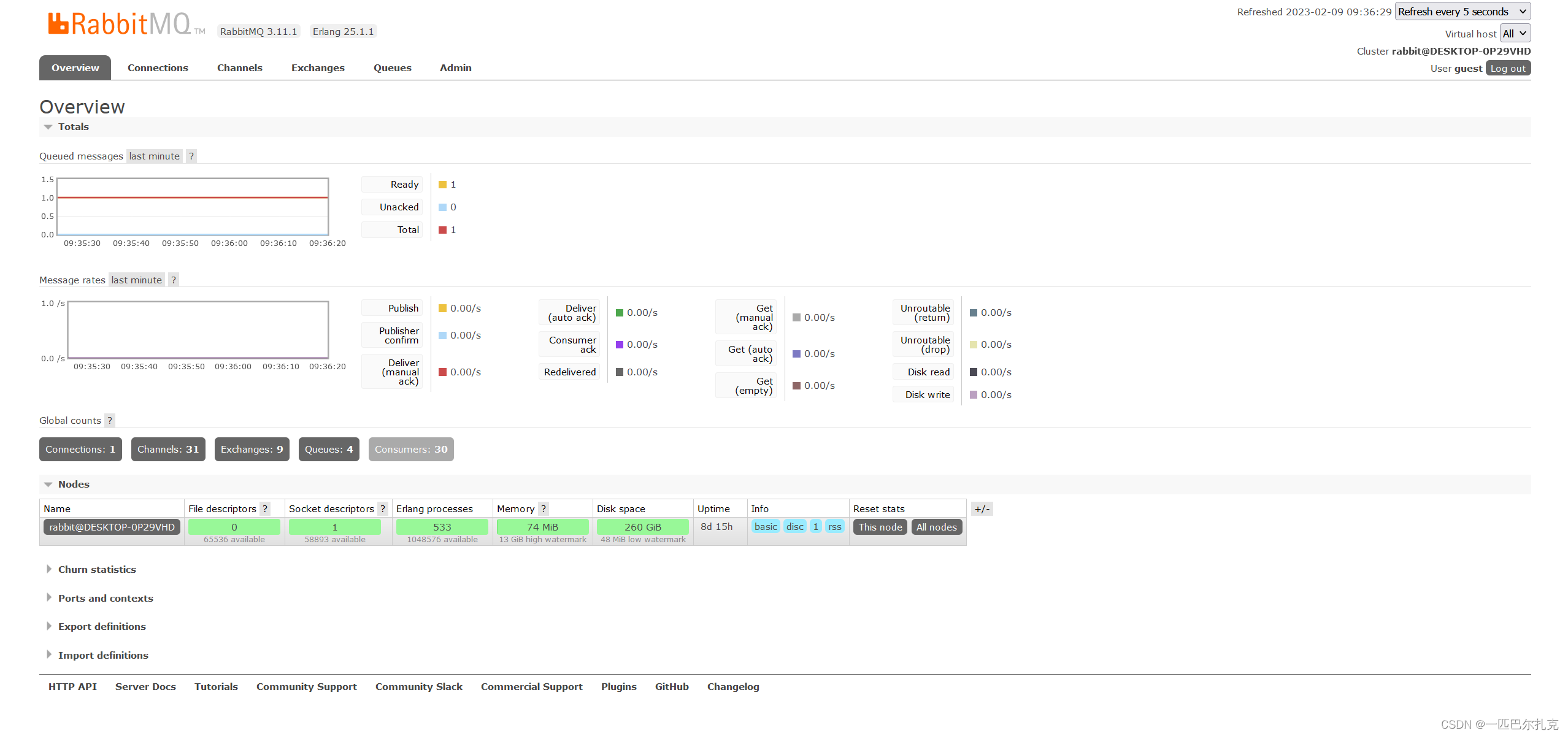This screenshot has width=1568, height=736.
Task: Open File descriptors help icon
Action: [265, 509]
